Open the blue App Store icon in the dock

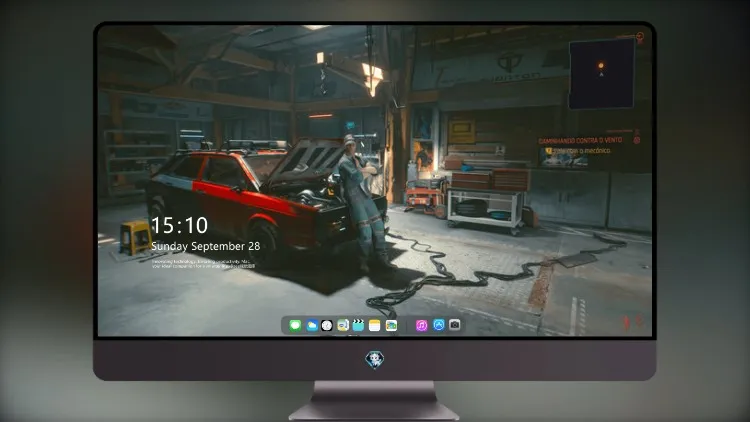click(x=439, y=325)
